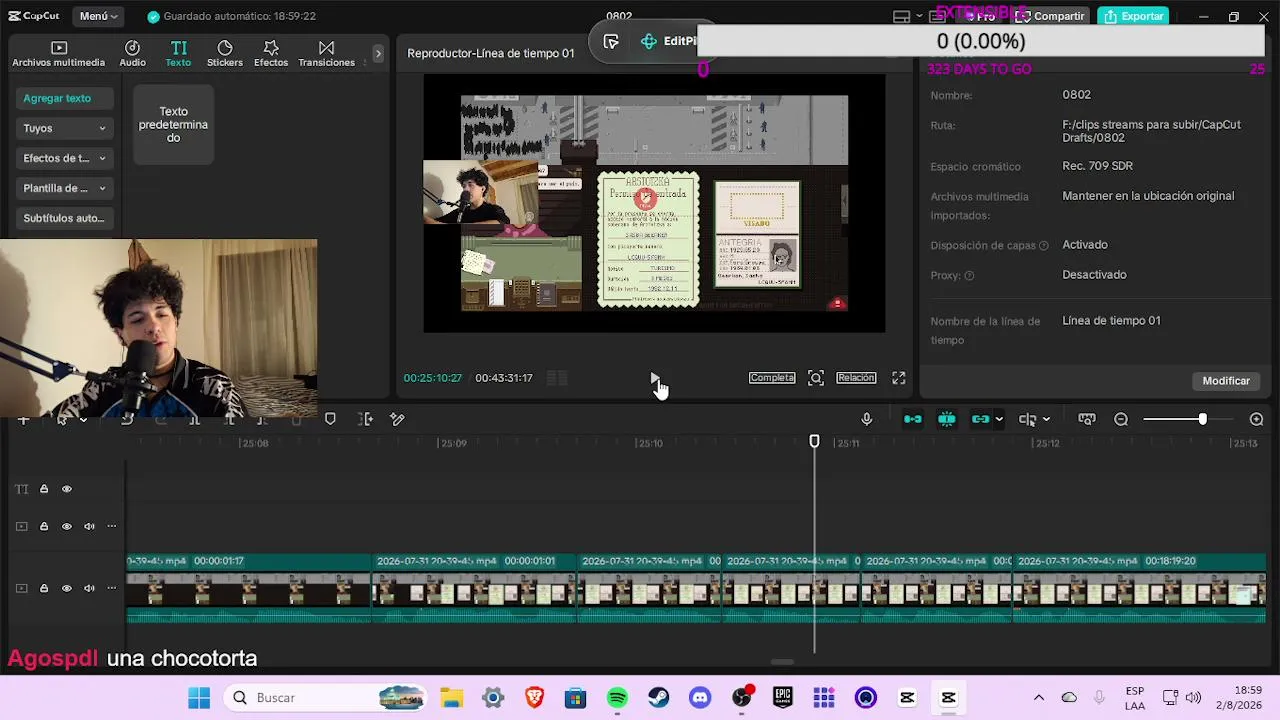Hide the main video track
The width and height of the screenshot is (1280, 720).
tap(67, 588)
